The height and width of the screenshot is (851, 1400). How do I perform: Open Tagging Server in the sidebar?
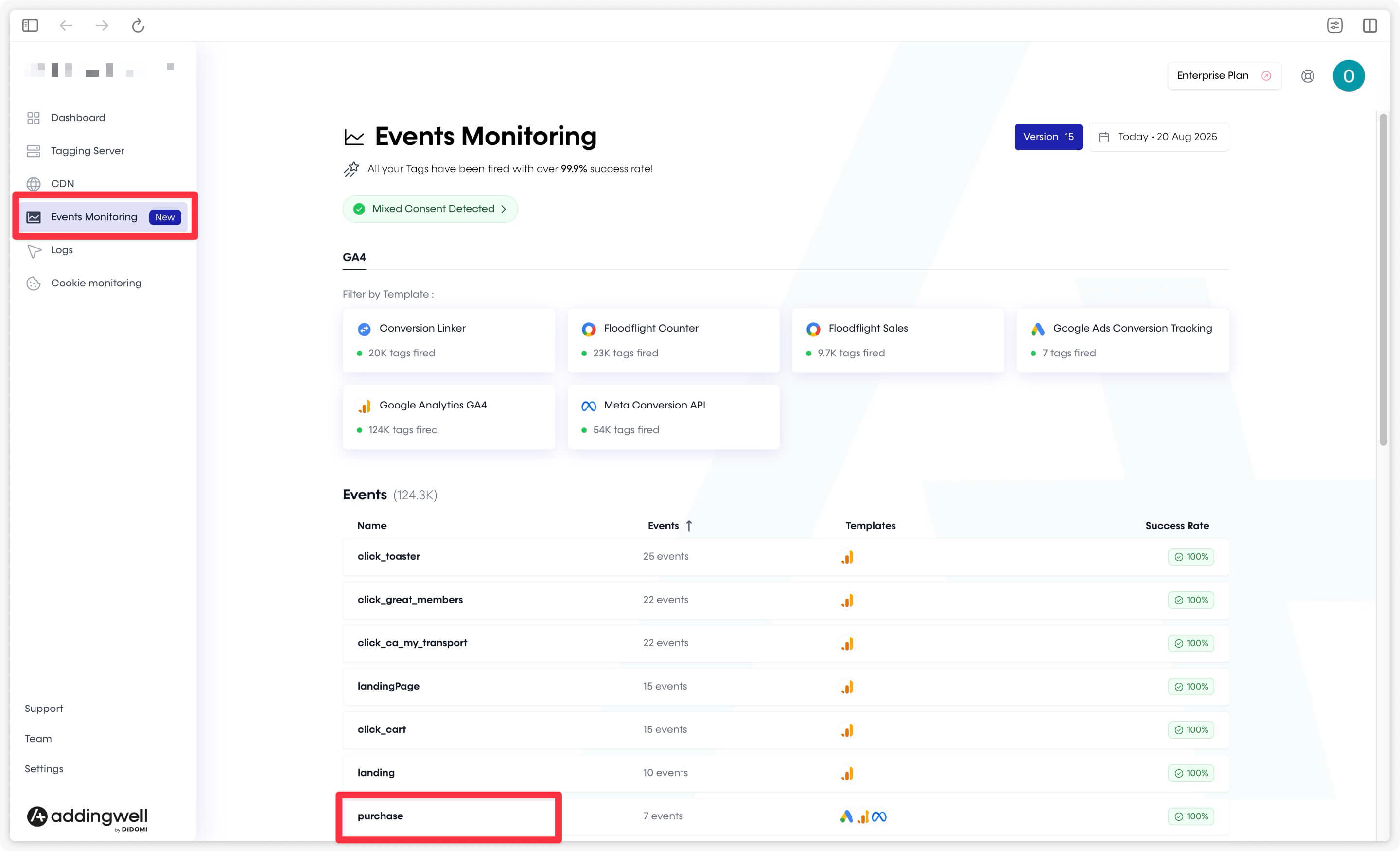pyautogui.click(x=87, y=151)
